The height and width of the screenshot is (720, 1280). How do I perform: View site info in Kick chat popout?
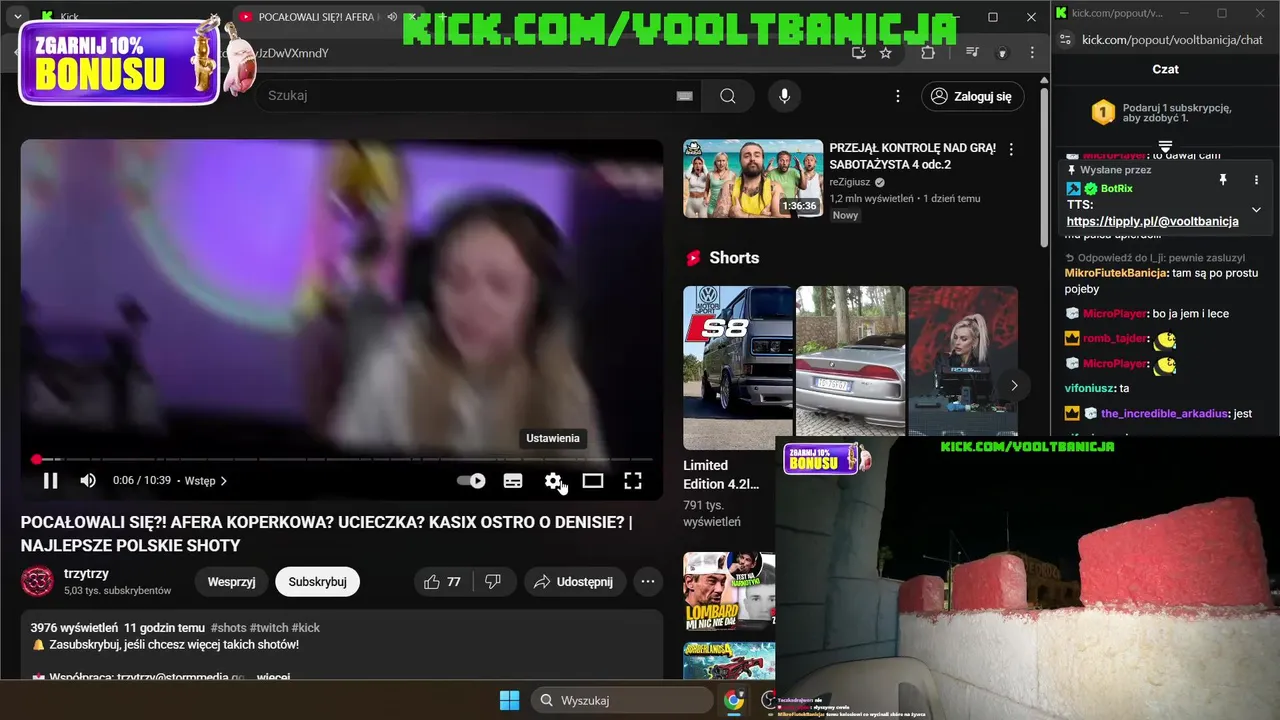1065,40
